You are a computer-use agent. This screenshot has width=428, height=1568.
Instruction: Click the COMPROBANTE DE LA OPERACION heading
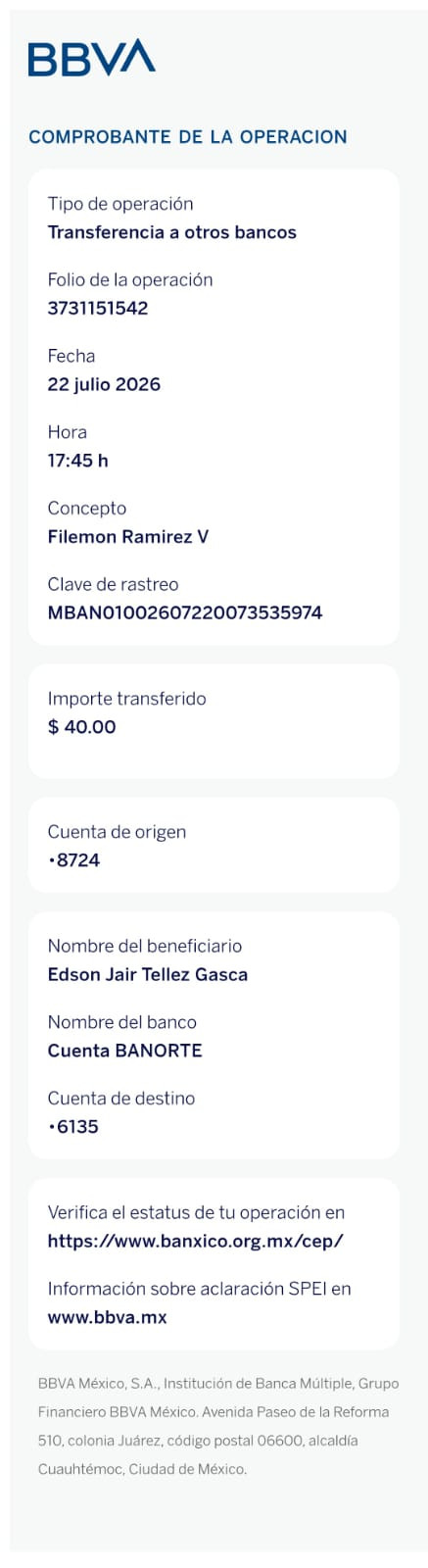(x=188, y=136)
